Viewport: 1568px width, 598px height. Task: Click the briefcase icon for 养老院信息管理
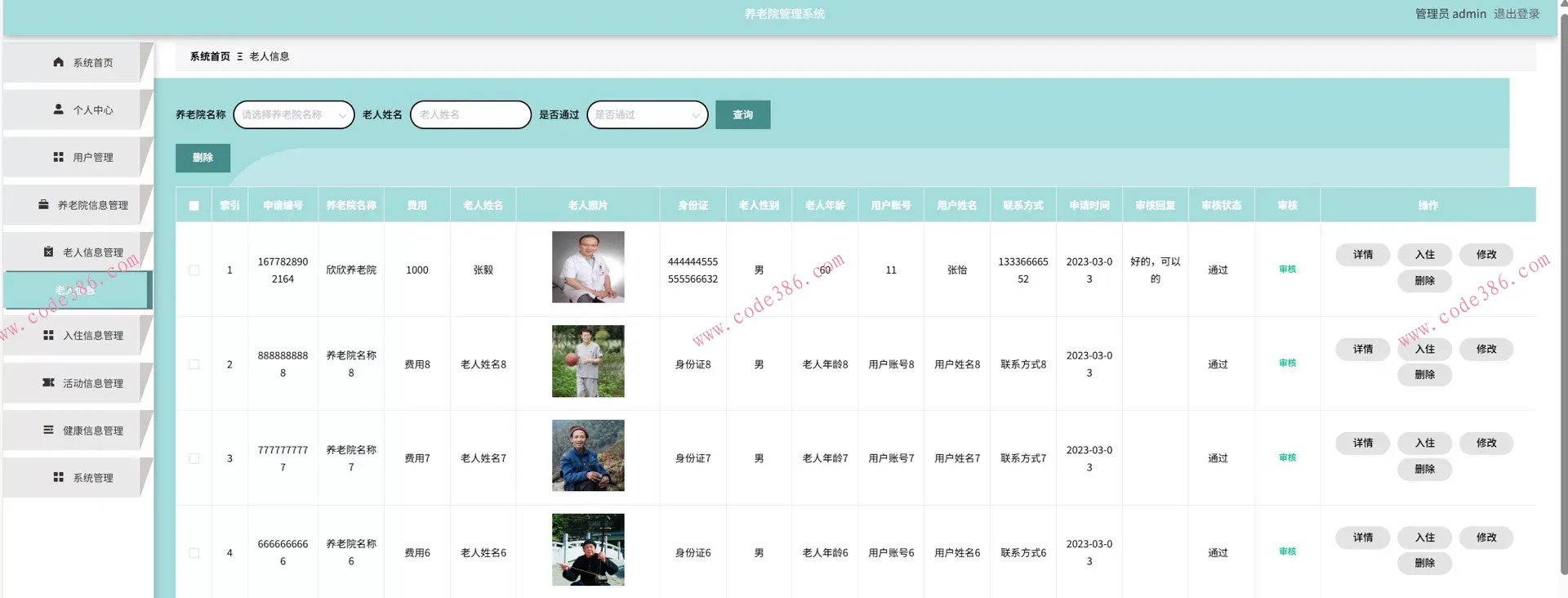43,205
